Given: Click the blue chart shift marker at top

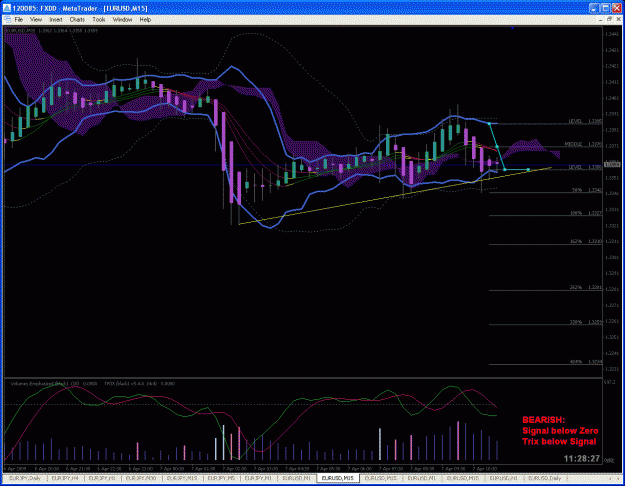Looking at the screenshot, I should [x=512, y=28].
